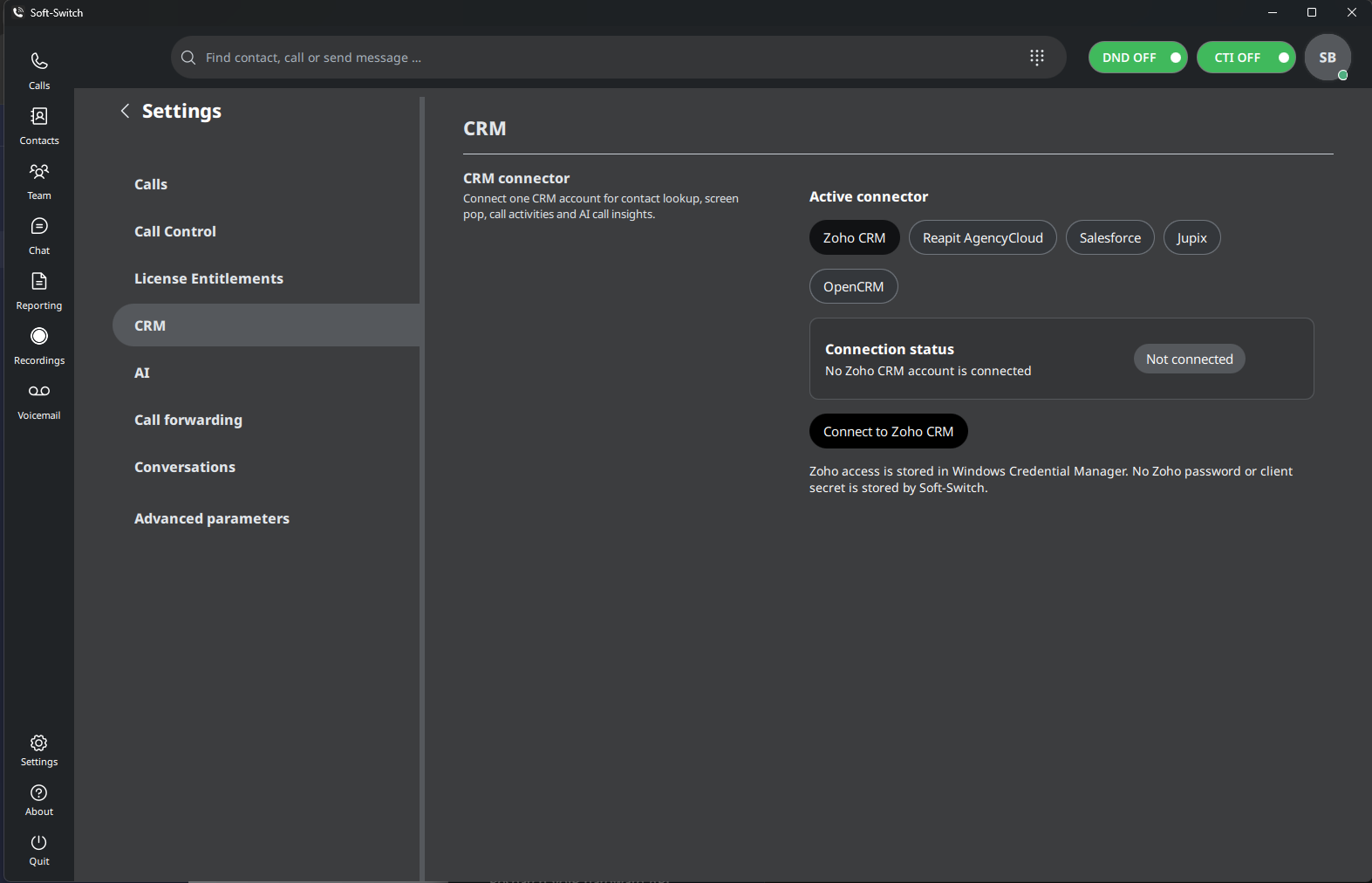
Task: Click 'No Zoho CRM account is connected' text
Action: point(928,371)
